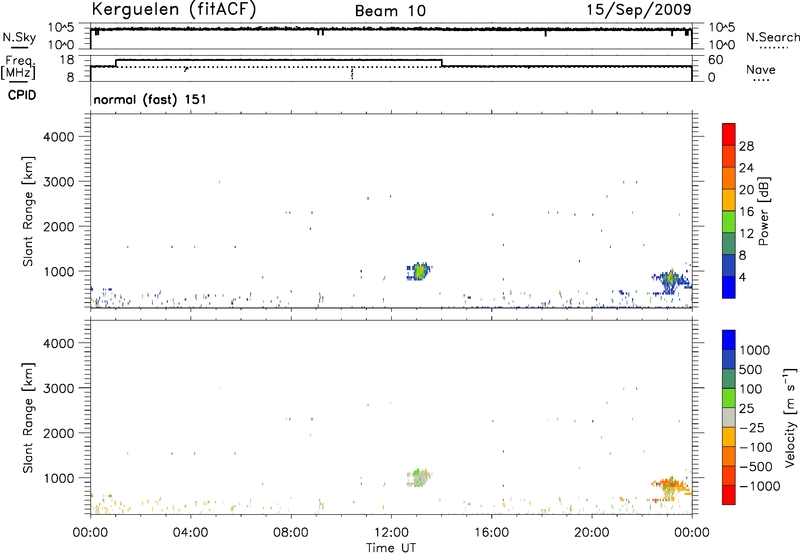Select the '12' label on Power colorbar
800x554 pixels.
746,234
